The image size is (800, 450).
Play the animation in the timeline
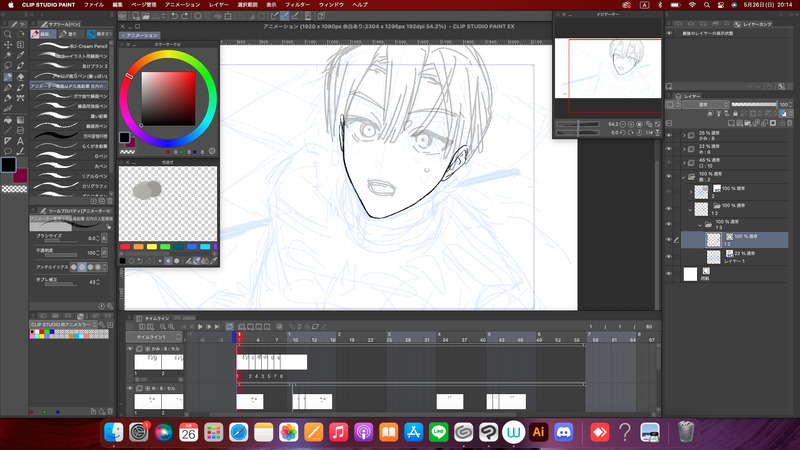[x=201, y=327]
